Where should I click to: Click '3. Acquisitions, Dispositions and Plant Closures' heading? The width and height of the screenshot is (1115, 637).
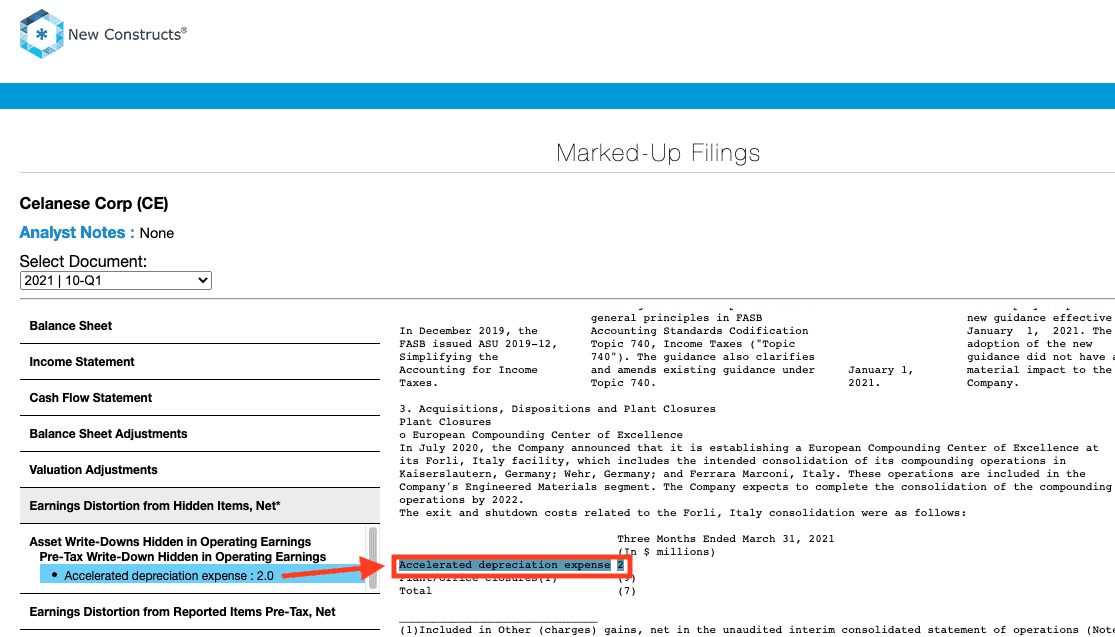558,409
